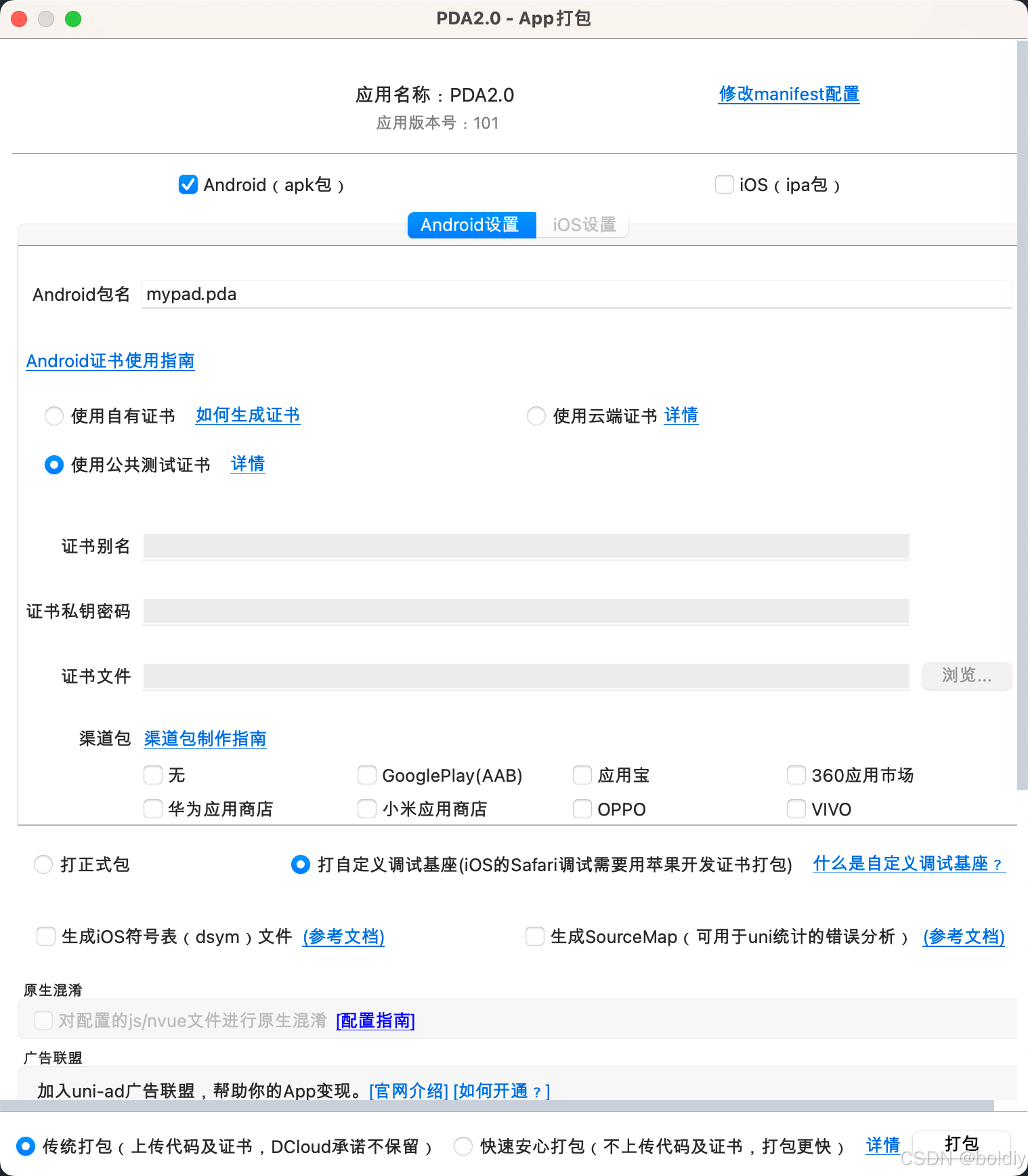The width and height of the screenshot is (1028, 1176).
Task: Open 详情 link beside 使用公共测试证书
Action: pos(248,464)
